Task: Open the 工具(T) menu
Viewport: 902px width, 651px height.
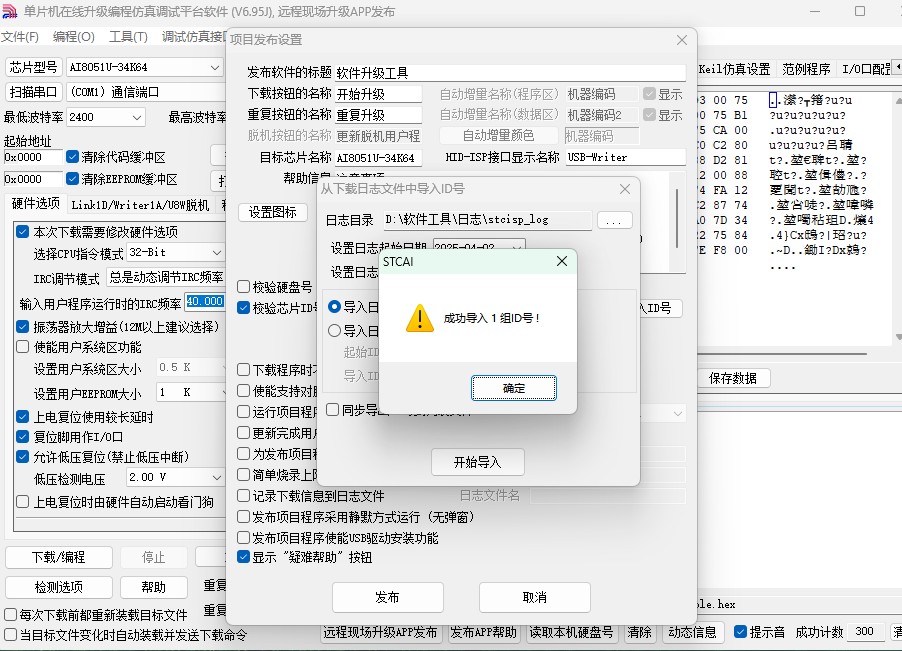Action: click(128, 37)
